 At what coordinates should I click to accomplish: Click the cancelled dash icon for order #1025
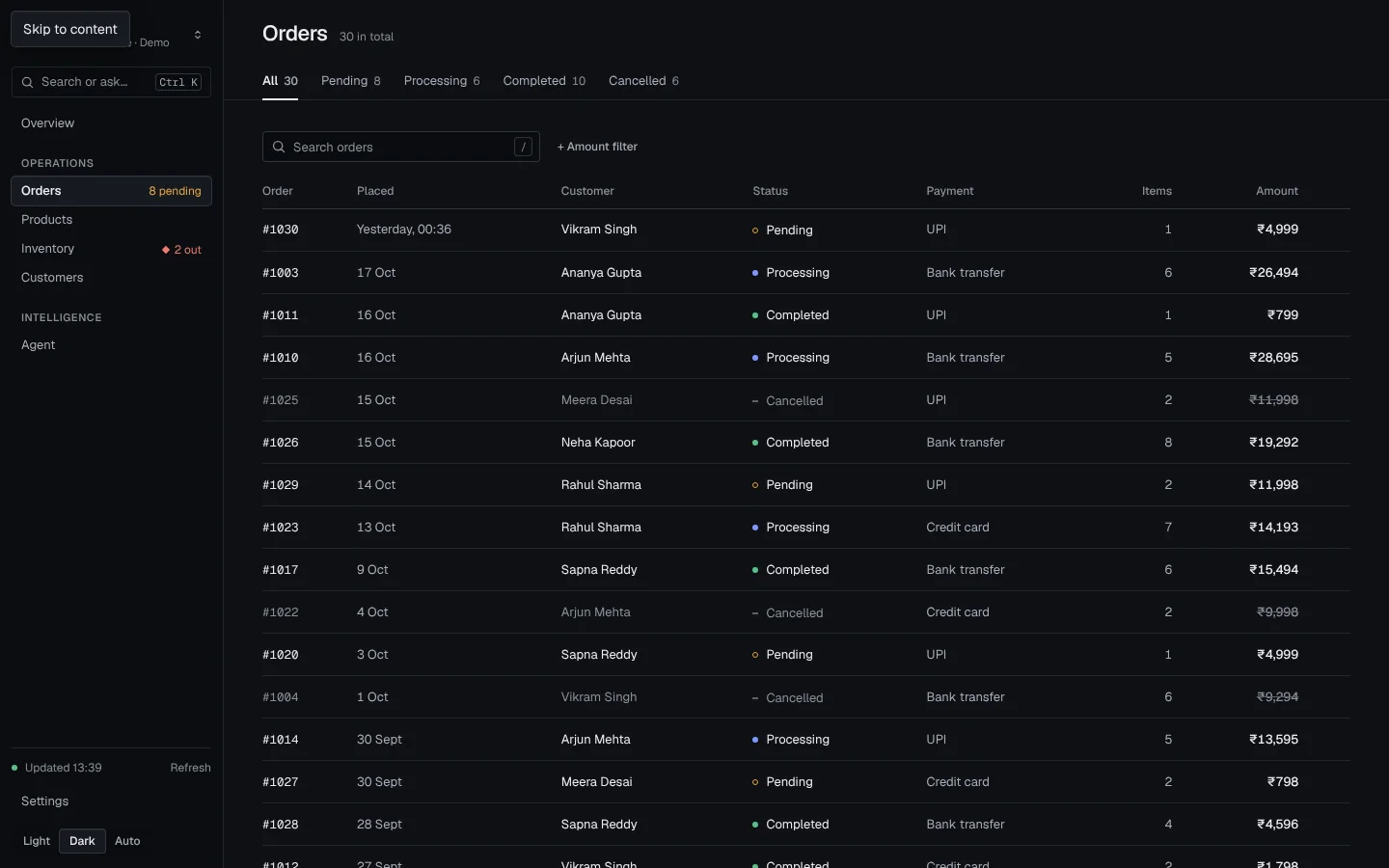pos(755,401)
